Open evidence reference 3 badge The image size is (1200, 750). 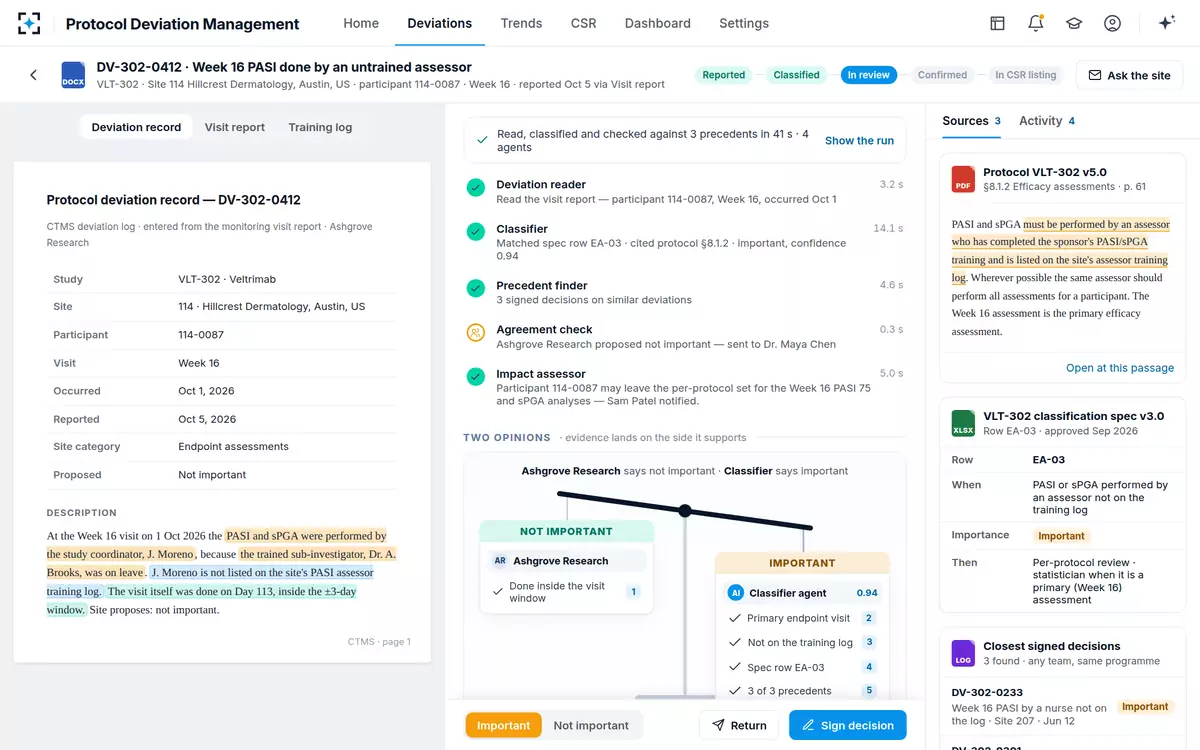click(x=869, y=642)
